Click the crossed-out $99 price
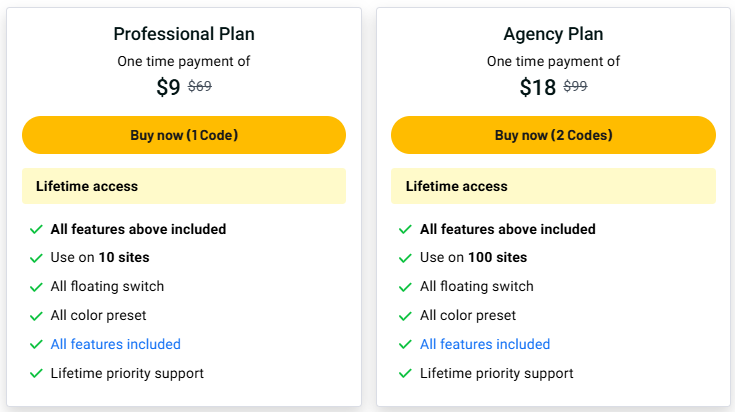This screenshot has width=735, height=412. pos(575,86)
